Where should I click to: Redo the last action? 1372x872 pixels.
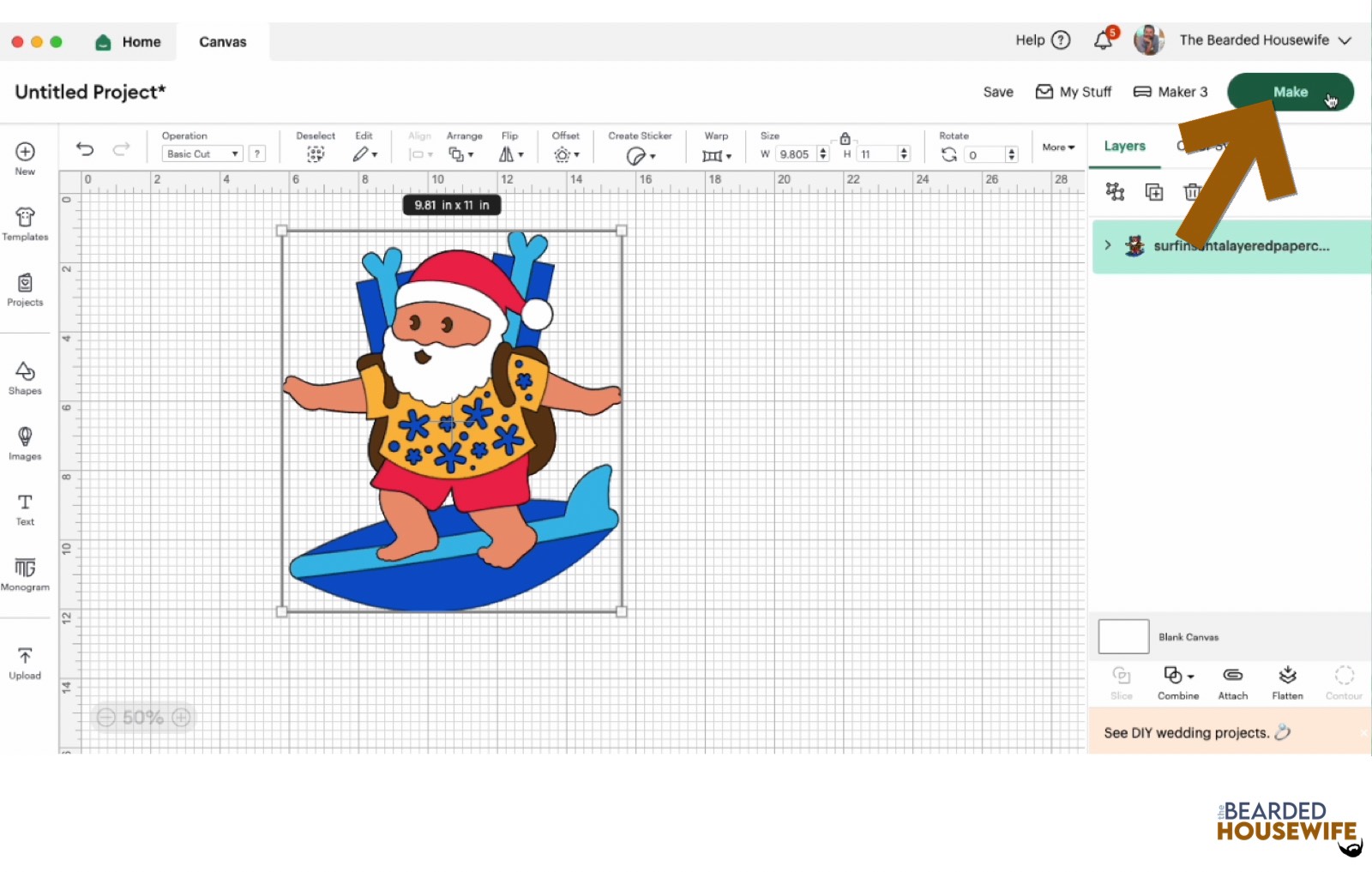(122, 149)
